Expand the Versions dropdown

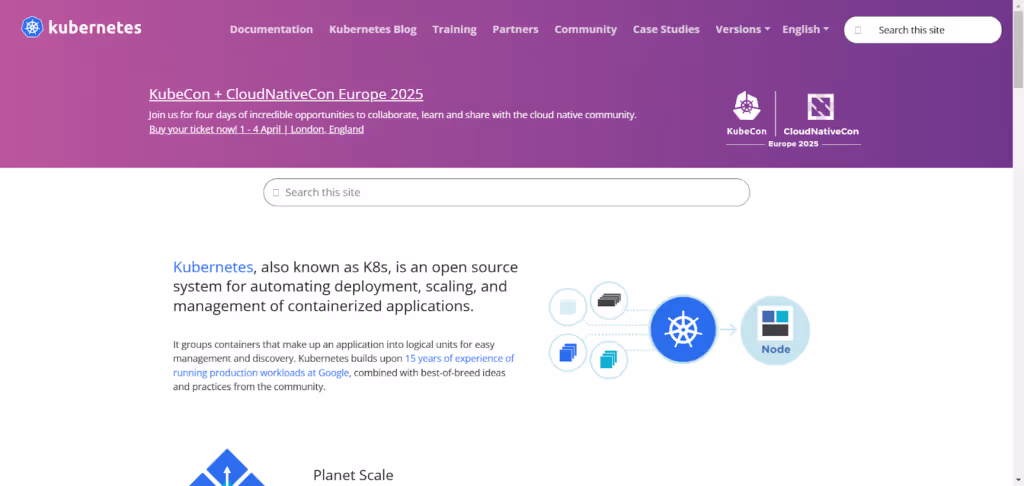743,29
